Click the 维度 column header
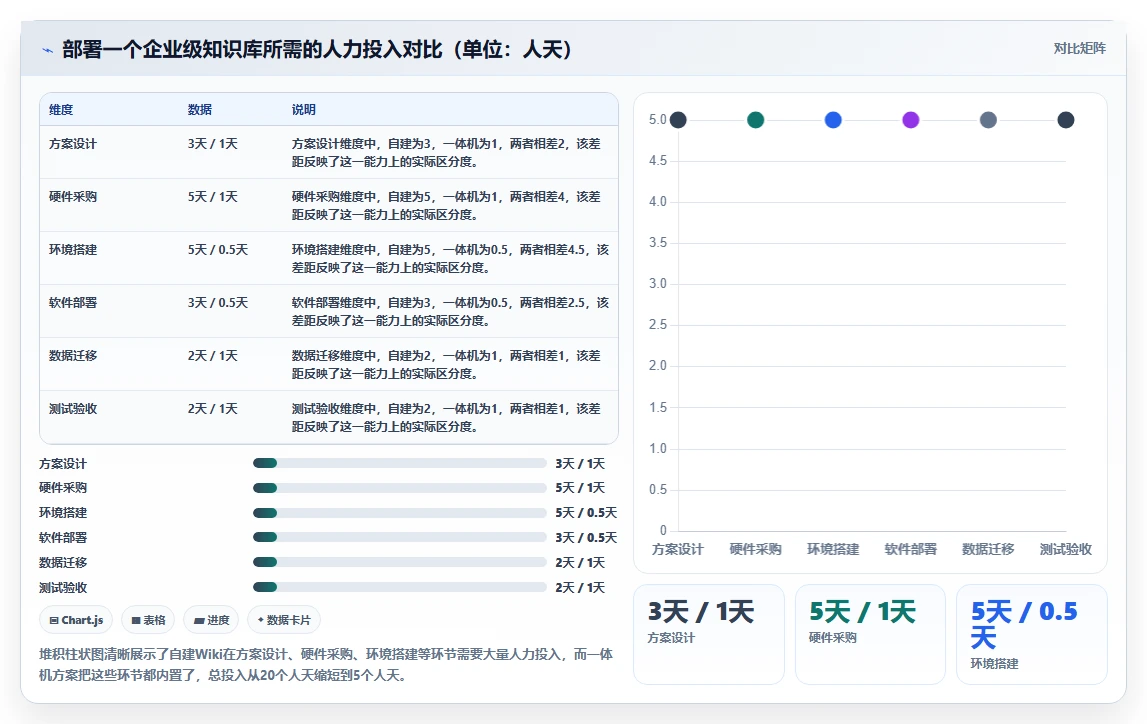This screenshot has height=724, width=1147. click(61, 110)
